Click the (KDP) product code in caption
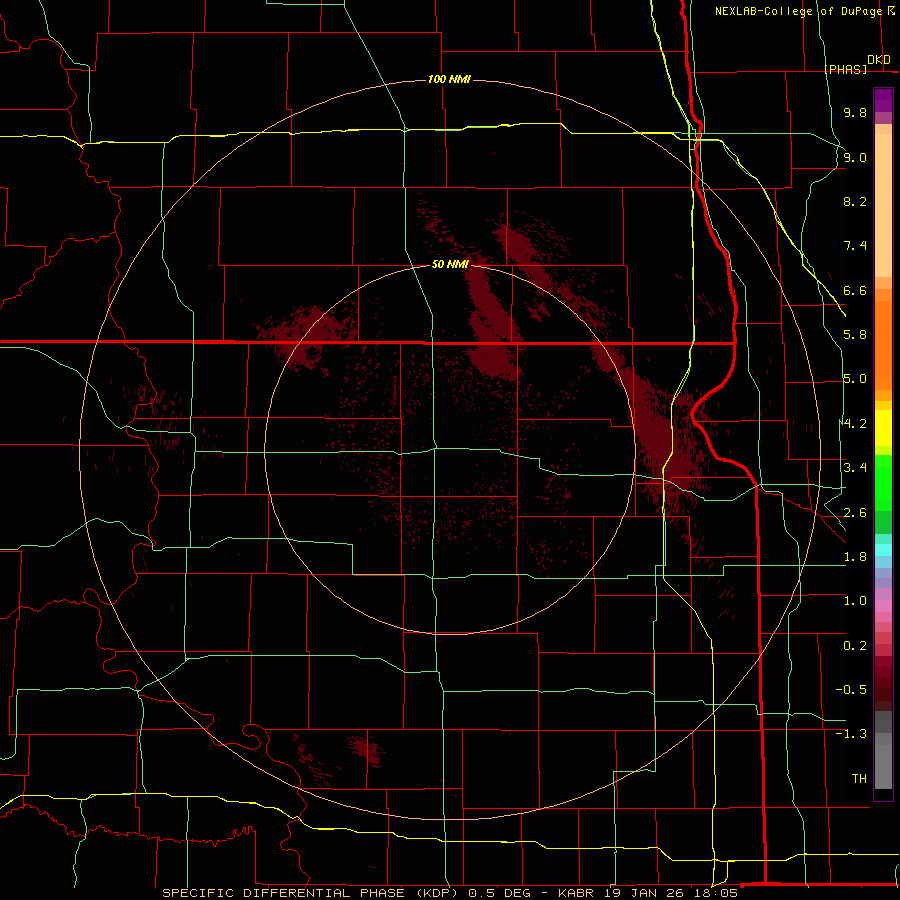 point(437,893)
